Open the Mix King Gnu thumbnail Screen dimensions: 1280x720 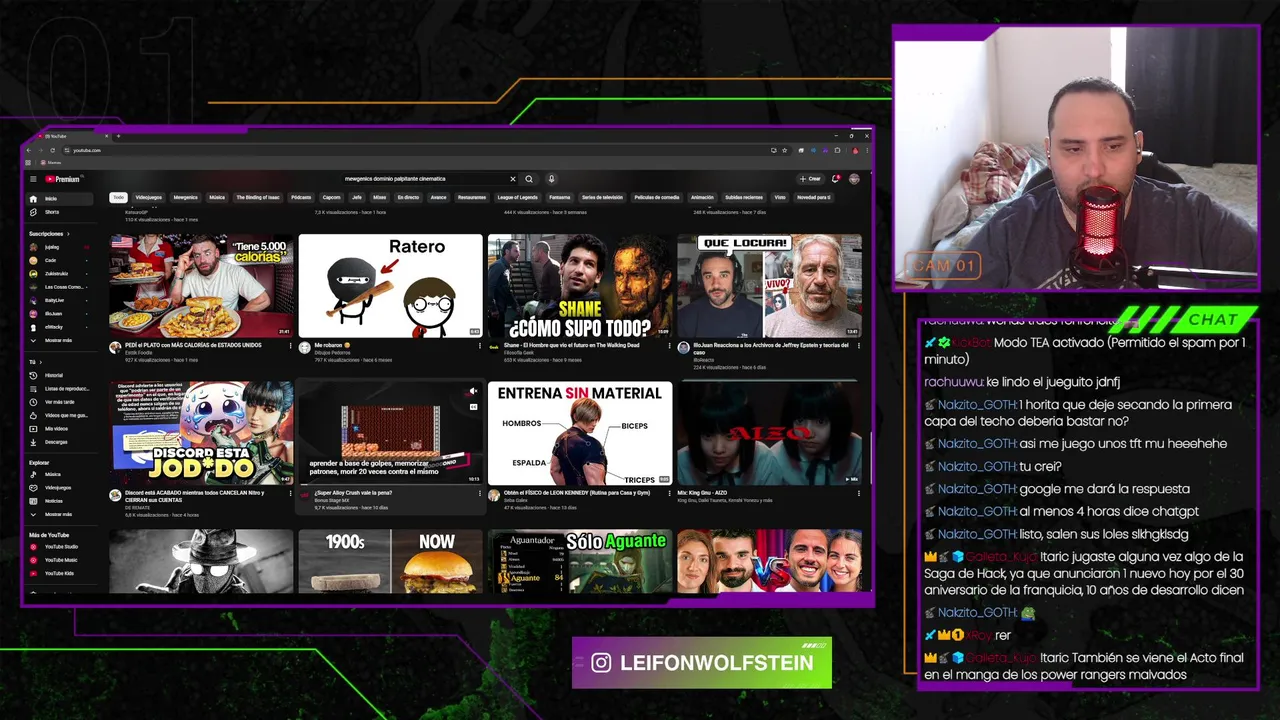(x=769, y=433)
